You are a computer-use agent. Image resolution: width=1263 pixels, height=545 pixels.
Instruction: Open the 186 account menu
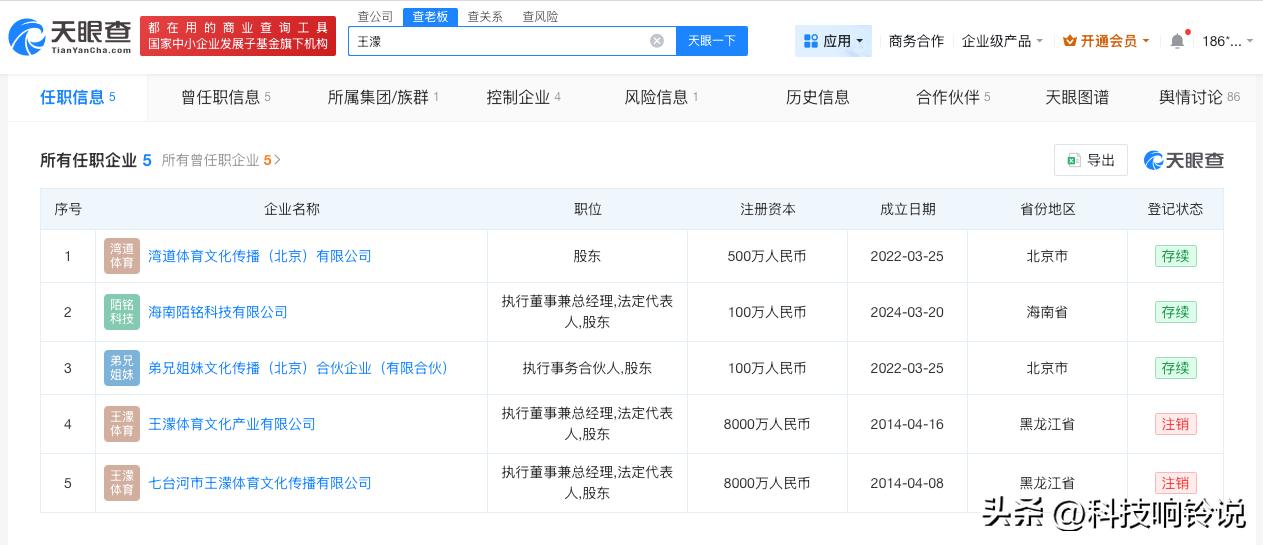tap(1226, 41)
